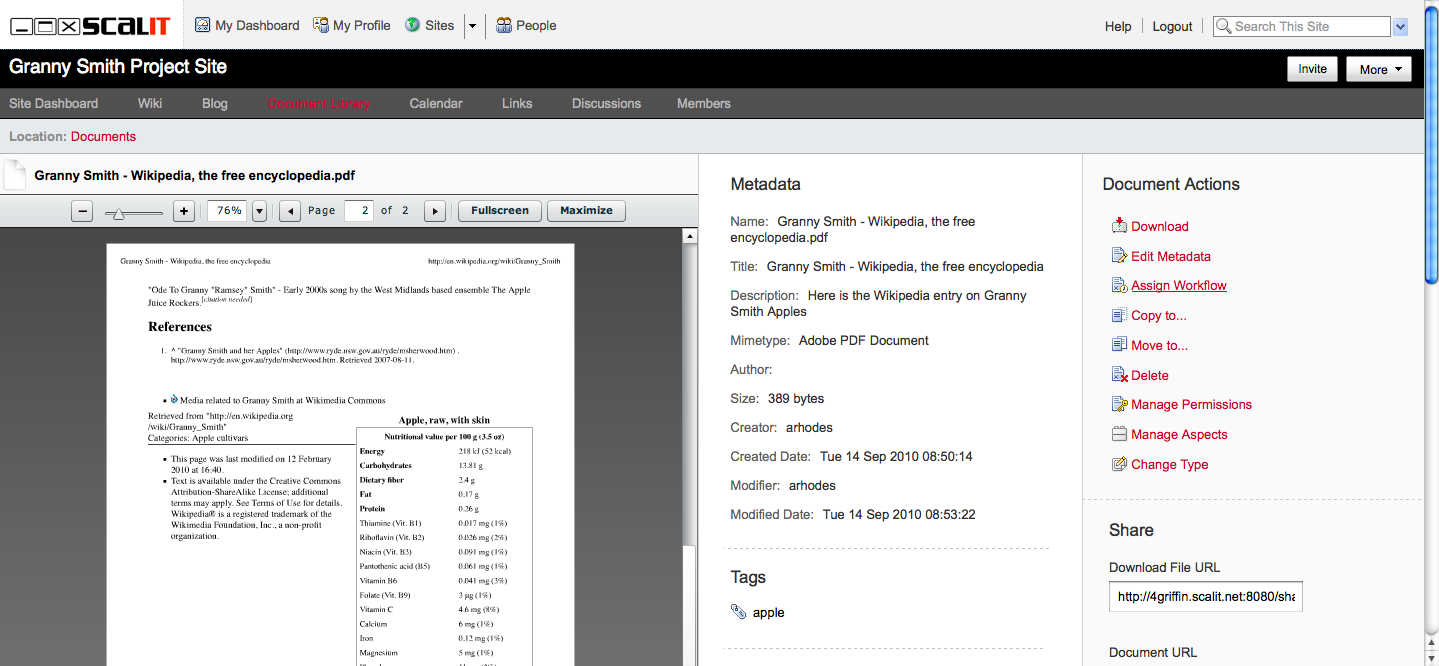Click the Edit Metadata link text
The height and width of the screenshot is (666, 1439).
(1171, 256)
